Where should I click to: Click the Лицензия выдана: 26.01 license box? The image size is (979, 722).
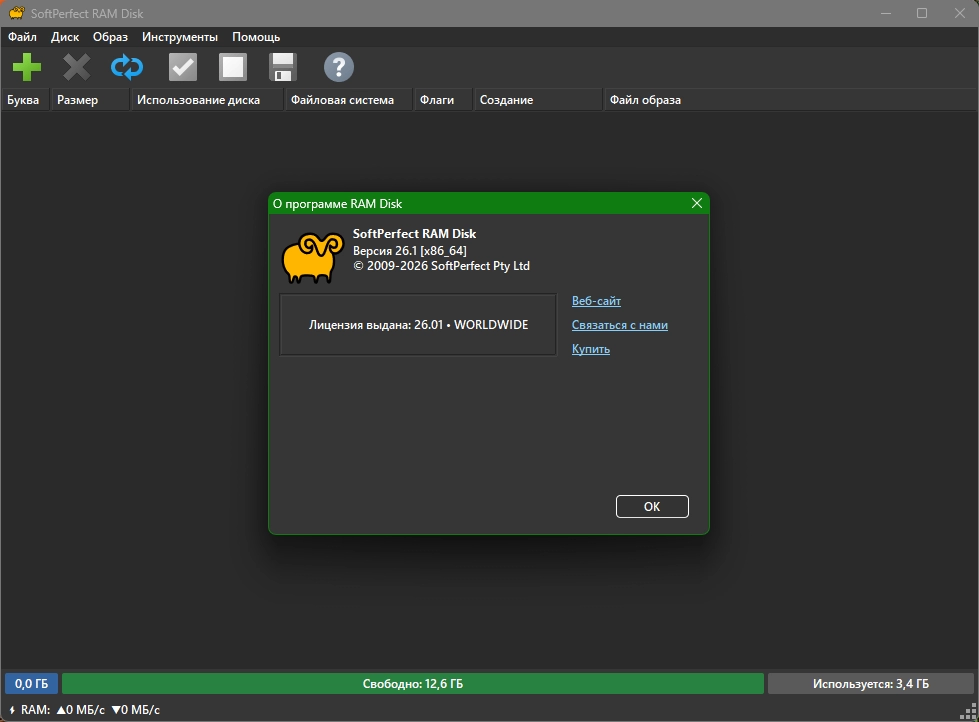click(x=418, y=325)
